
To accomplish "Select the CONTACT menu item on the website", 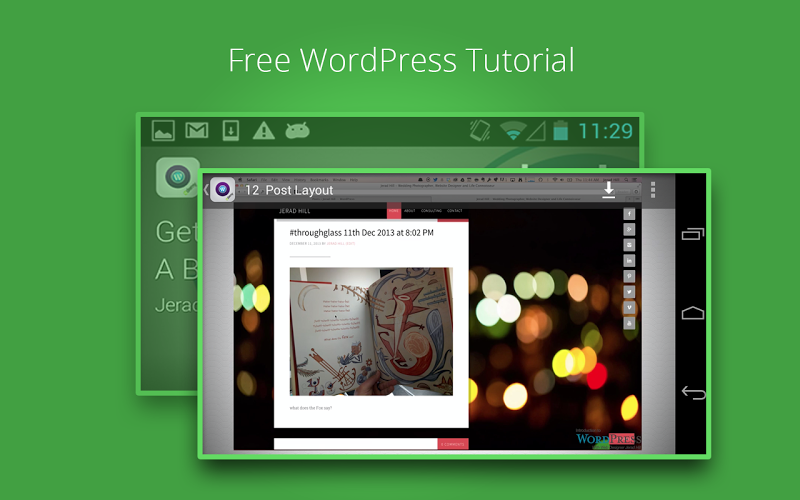I will (455, 211).
